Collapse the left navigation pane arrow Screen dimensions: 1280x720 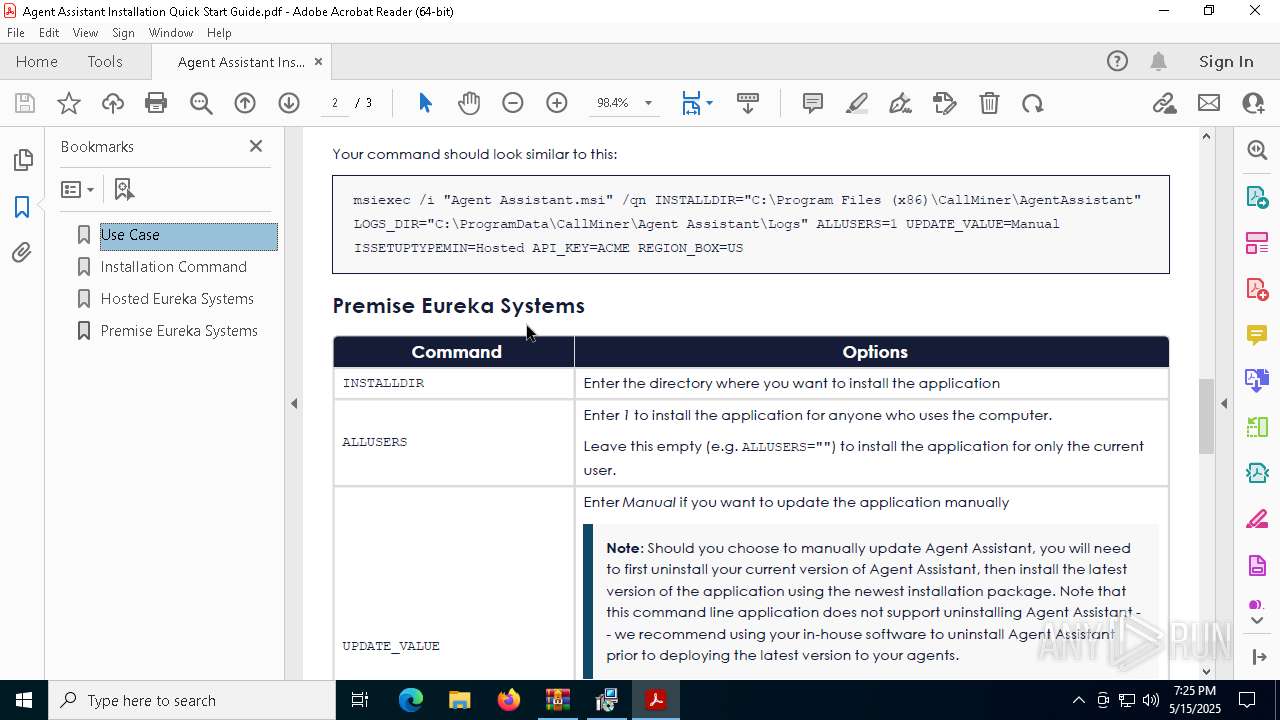[x=294, y=404]
